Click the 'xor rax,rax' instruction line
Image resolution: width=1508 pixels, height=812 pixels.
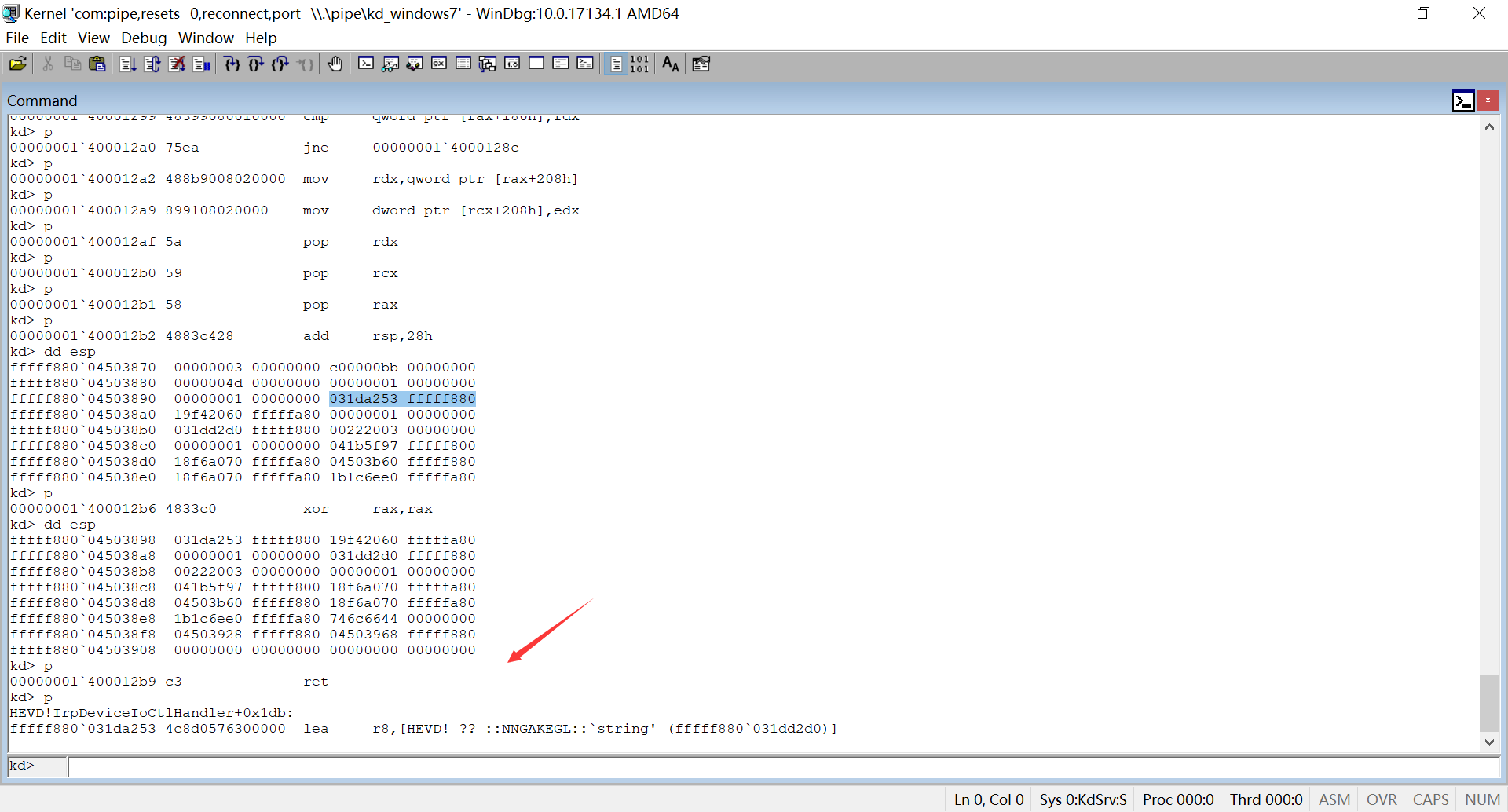click(221, 509)
